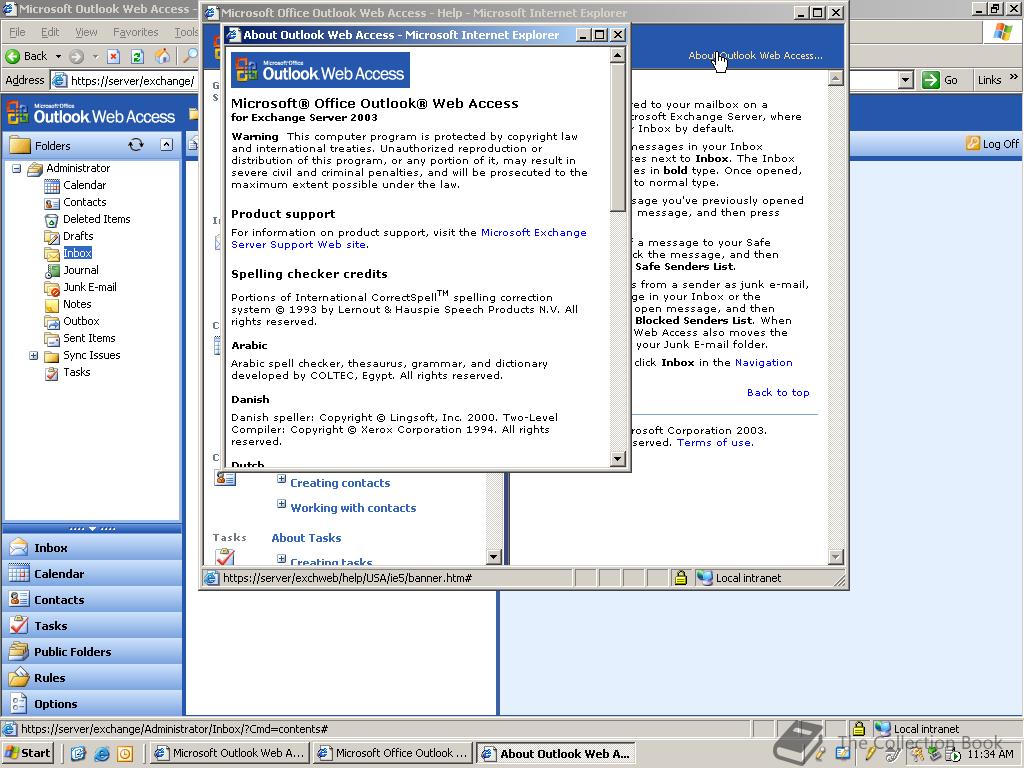The height and width of the screenshot is (768, 1024).
Task: Open Journal folder icon in tree
Action: click(52, 270)
